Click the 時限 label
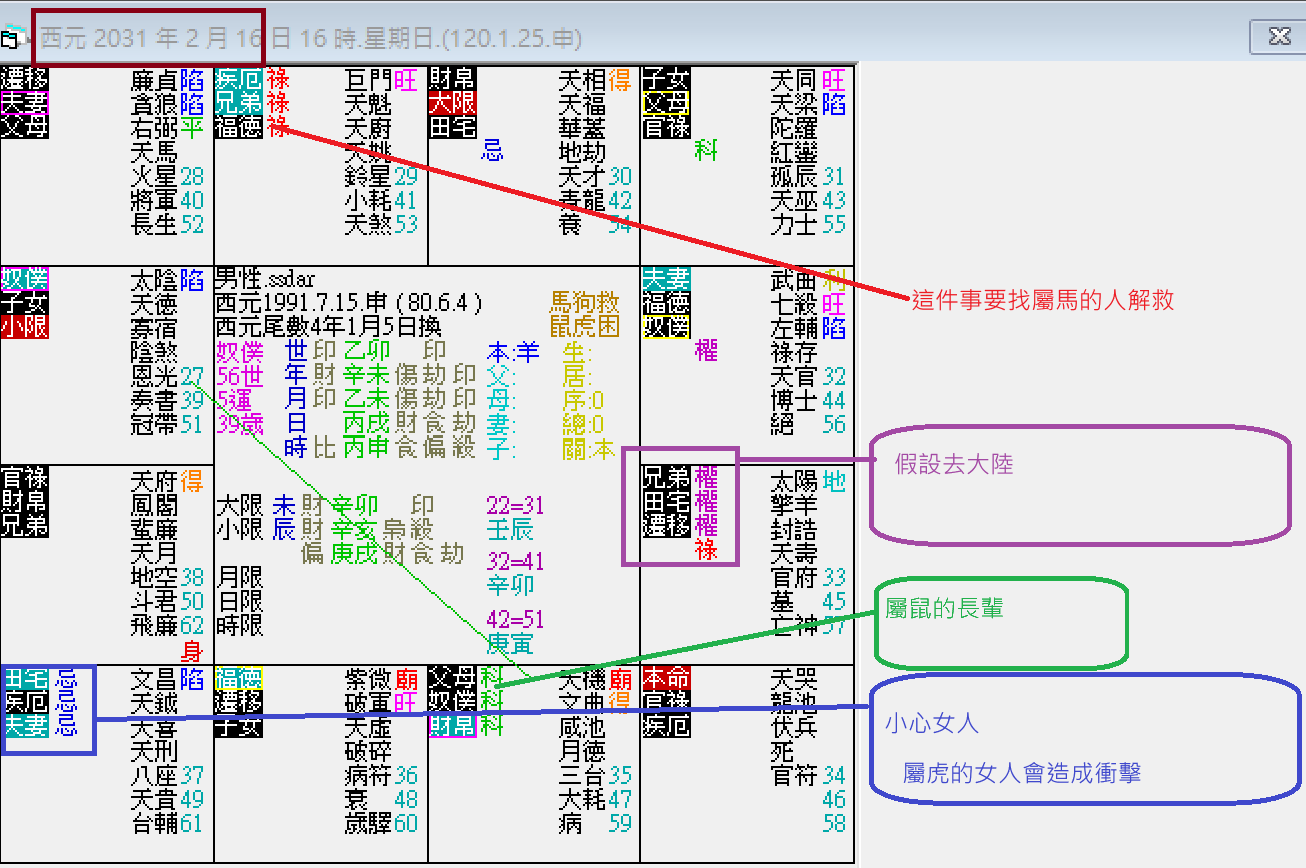Image resolution: width=1306 pixels, height=868 pixels. coord(240,625)
